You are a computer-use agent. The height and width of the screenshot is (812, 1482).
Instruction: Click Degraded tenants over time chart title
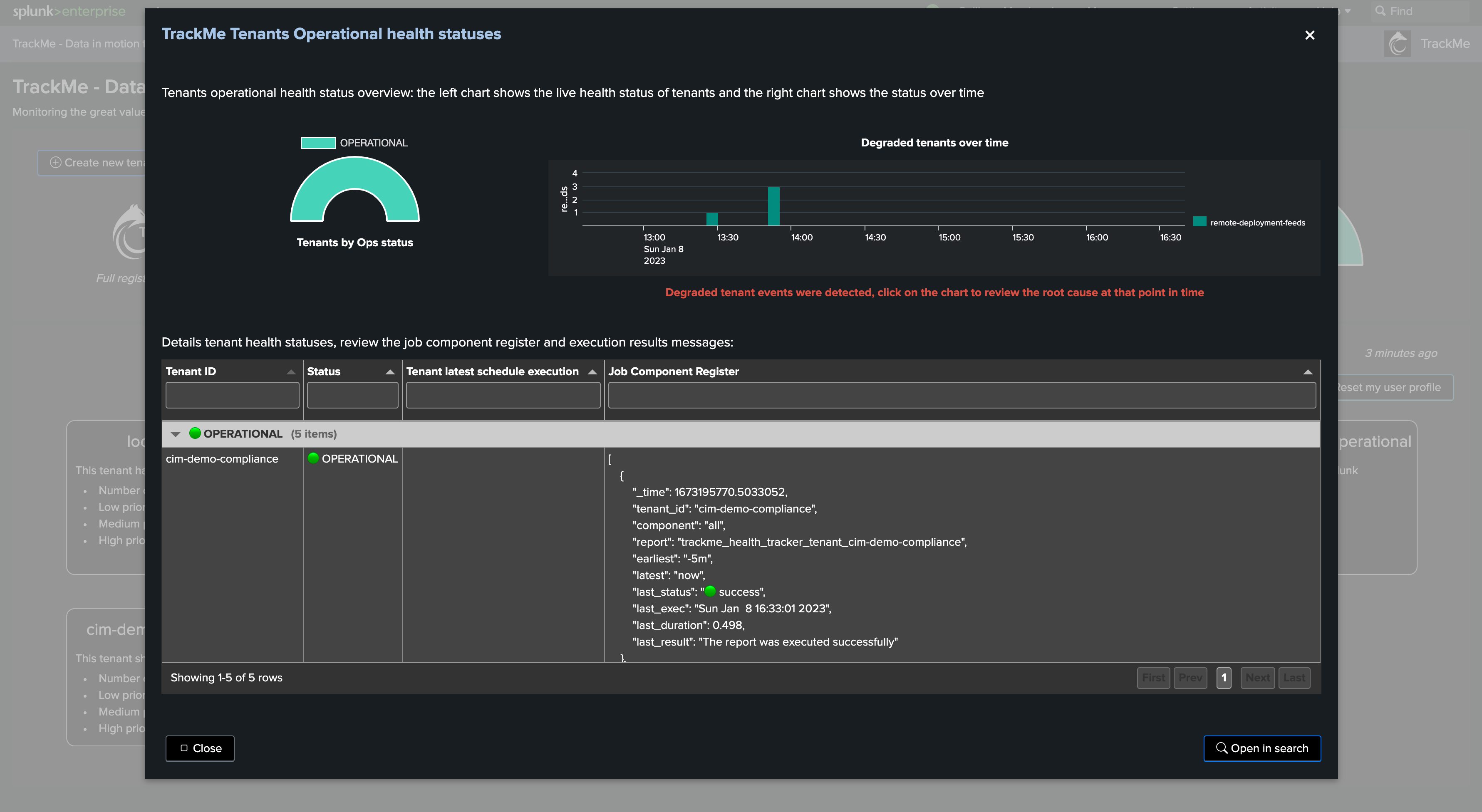(934, 143)
